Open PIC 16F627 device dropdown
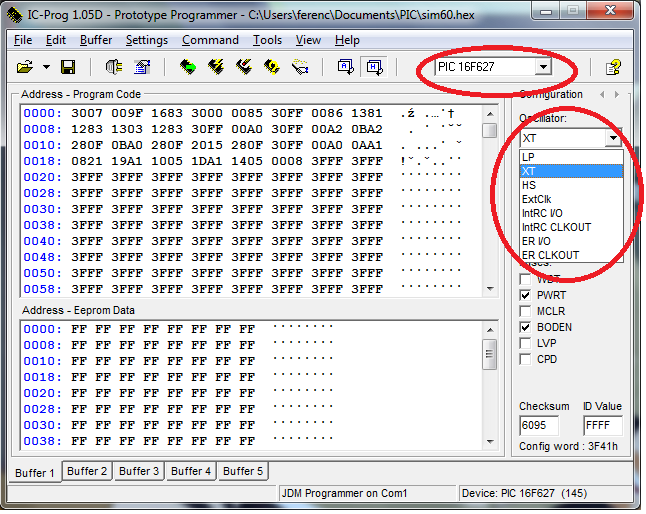 [x=543, y=67]
